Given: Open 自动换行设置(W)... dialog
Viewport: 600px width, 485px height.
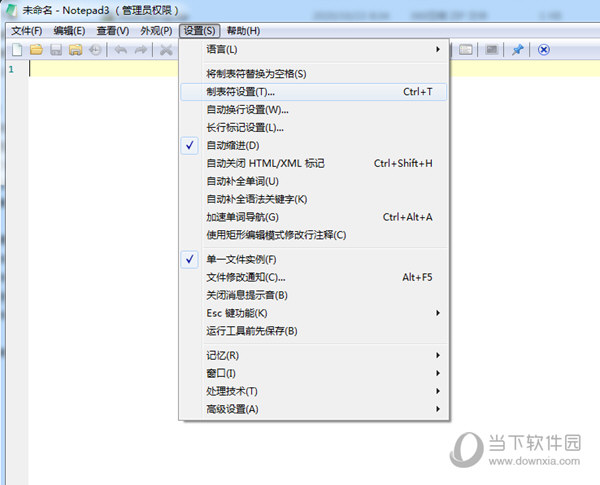Looking at the screenshot, I should [x=314, y=110].
